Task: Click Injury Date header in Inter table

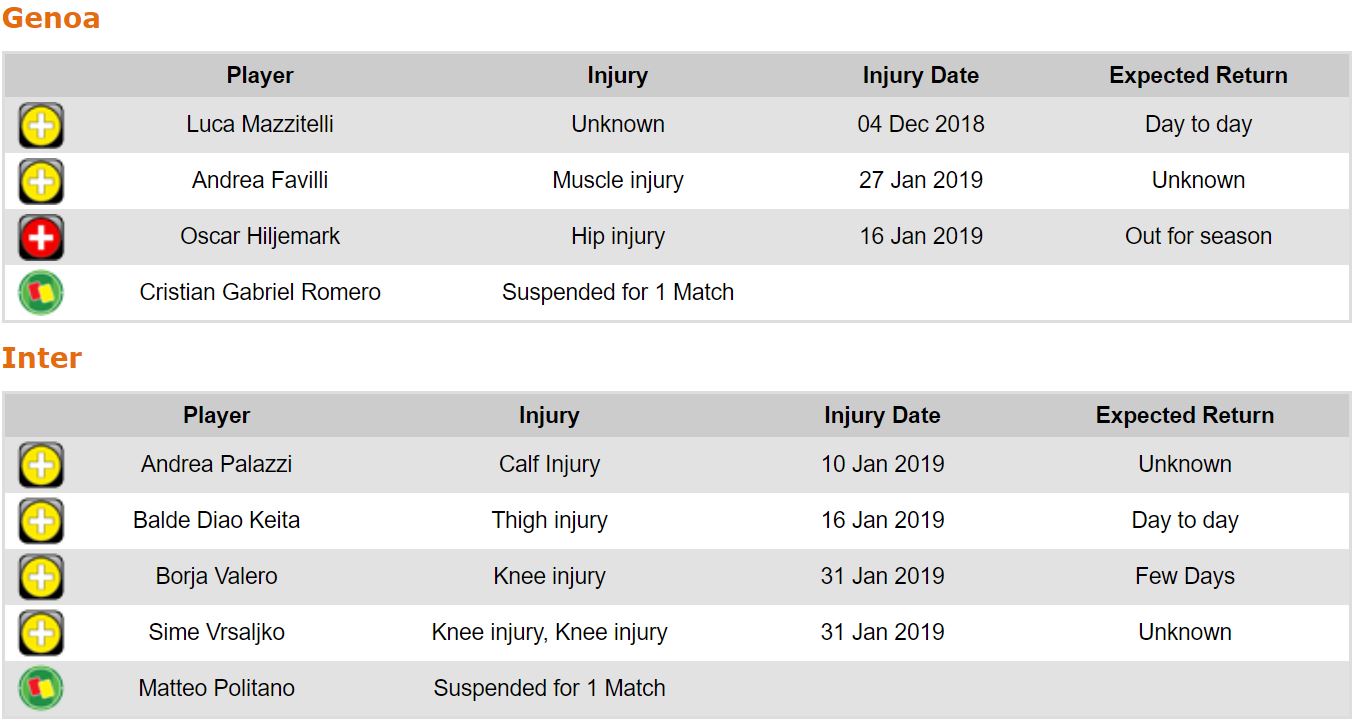Action: pyautogui.click(x=882, y=416)
